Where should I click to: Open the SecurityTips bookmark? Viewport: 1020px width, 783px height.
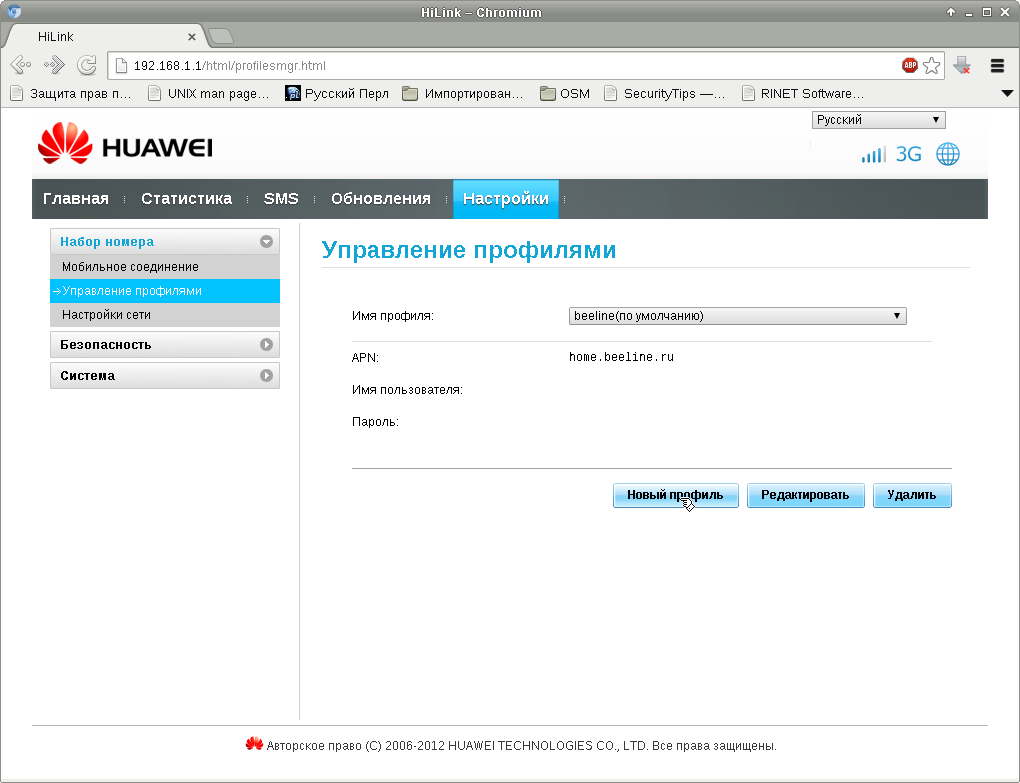(x=664, y=94)
